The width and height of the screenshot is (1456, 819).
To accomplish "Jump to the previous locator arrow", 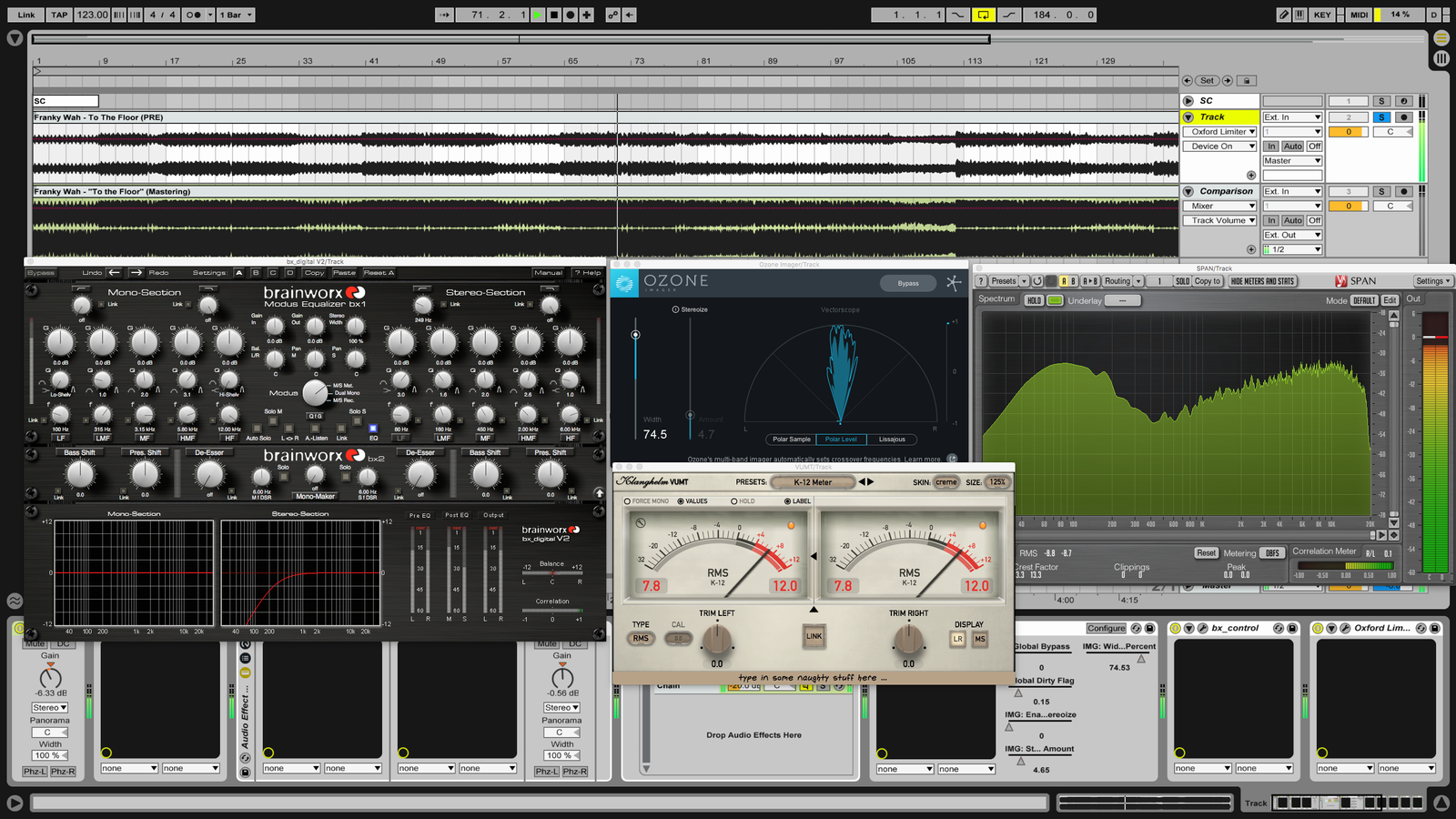I will pyautogui.click(x=1187, y=80).
